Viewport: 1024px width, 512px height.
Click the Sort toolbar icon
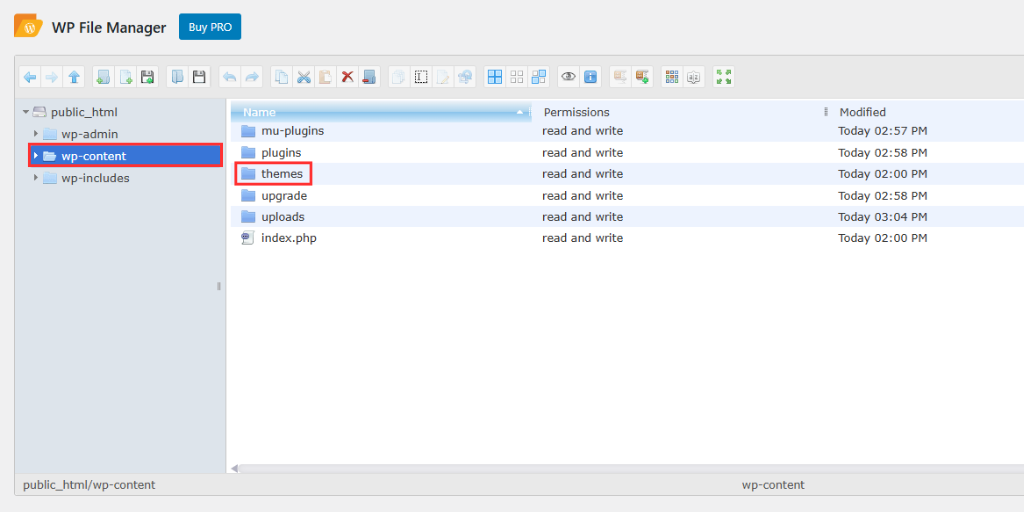pos(694,77)
